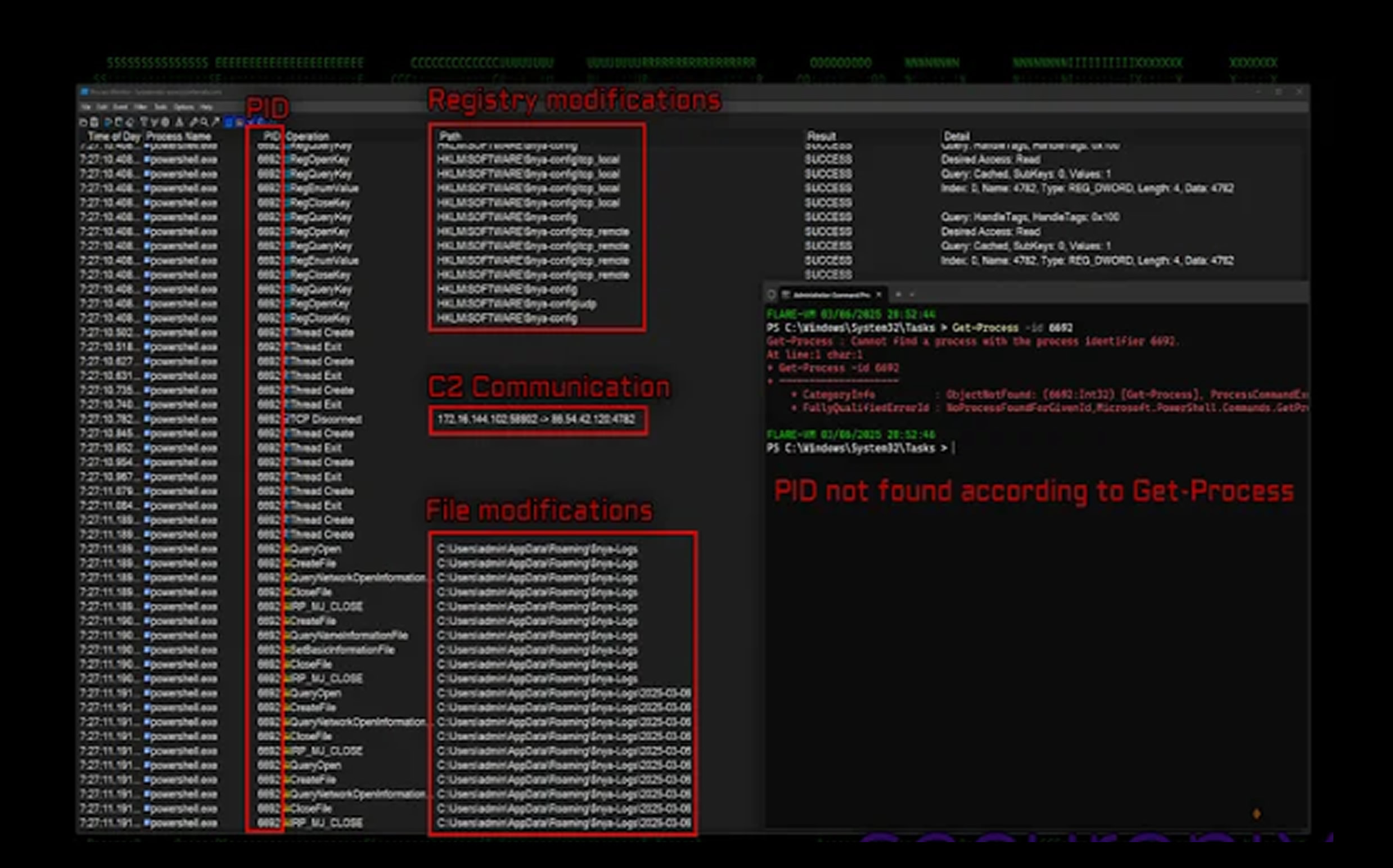Screen dimensions: 1393x868
Task: Open a new terminal tab with the plus button
Action: [x=898, y=295]
